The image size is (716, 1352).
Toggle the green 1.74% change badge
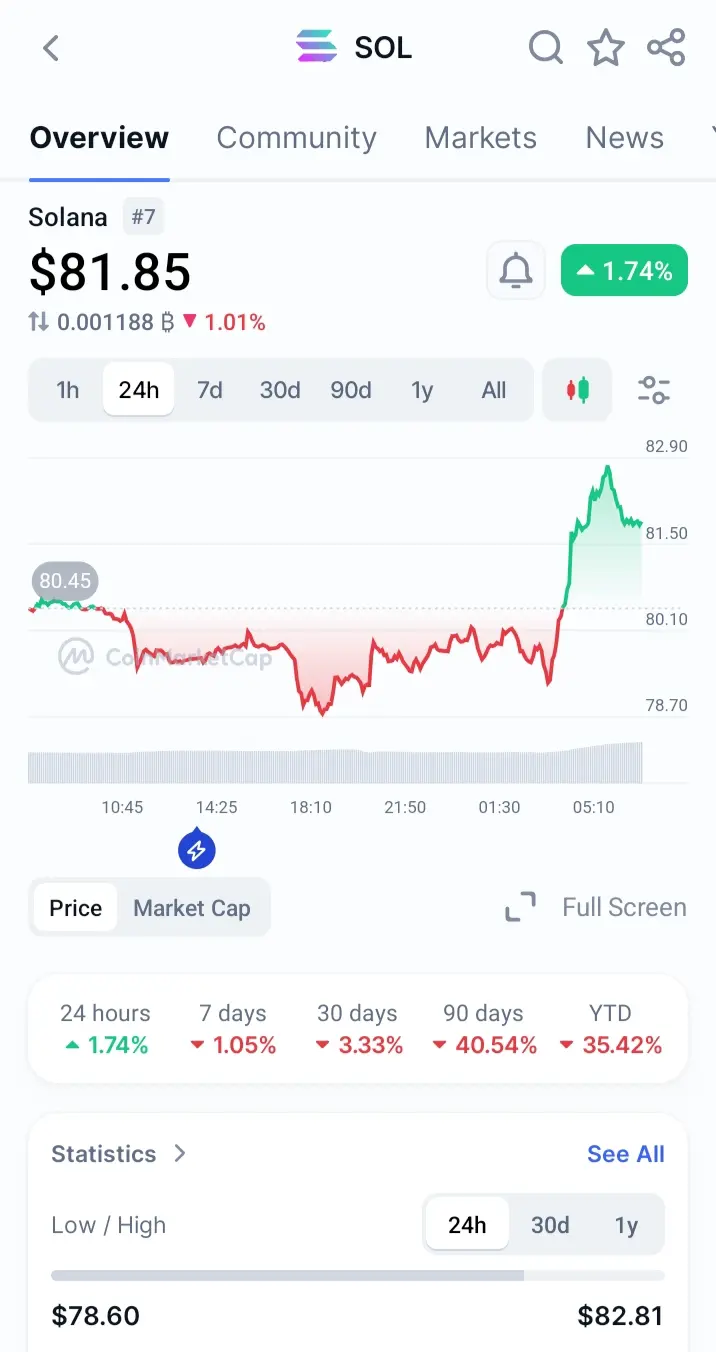click(x=624, y=270)
